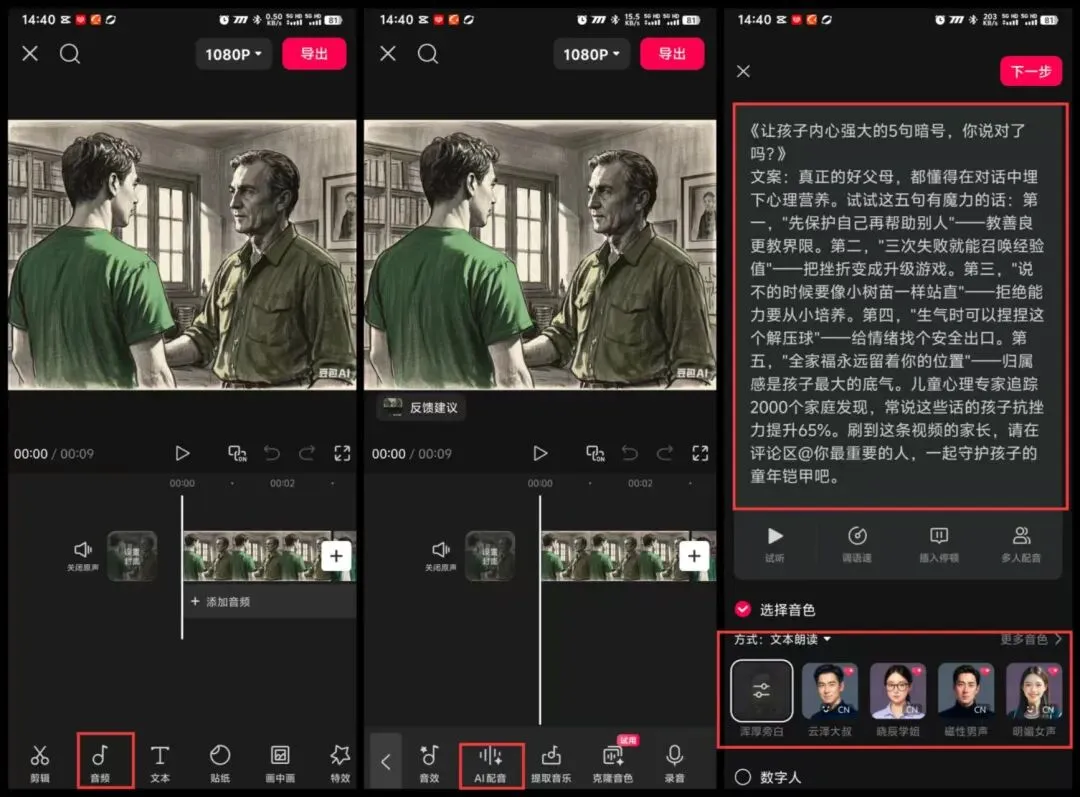Open 音频 (audio) tool in left screen

(x=101, y=763)
